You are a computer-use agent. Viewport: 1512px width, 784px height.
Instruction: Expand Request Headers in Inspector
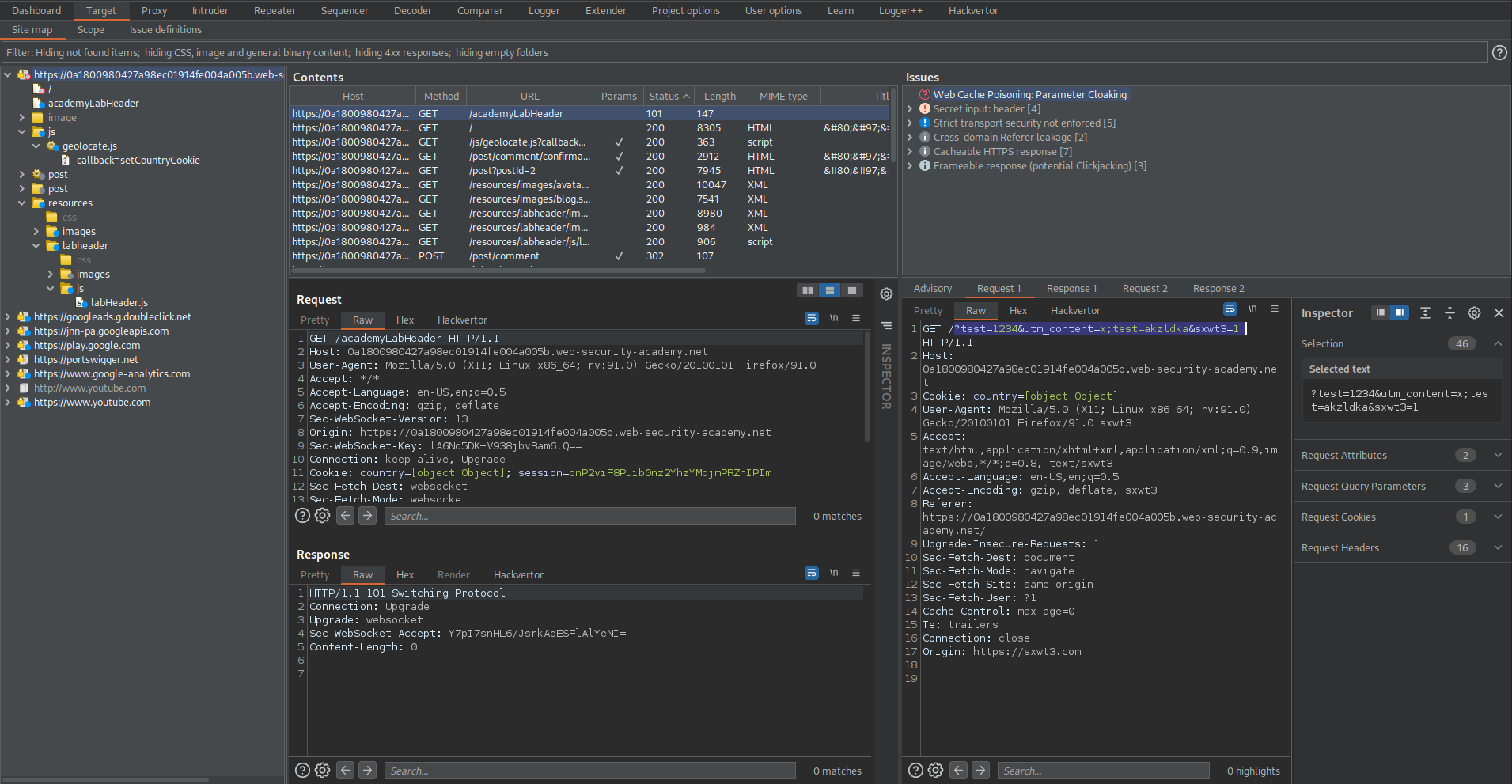[x=1498, y=547]
